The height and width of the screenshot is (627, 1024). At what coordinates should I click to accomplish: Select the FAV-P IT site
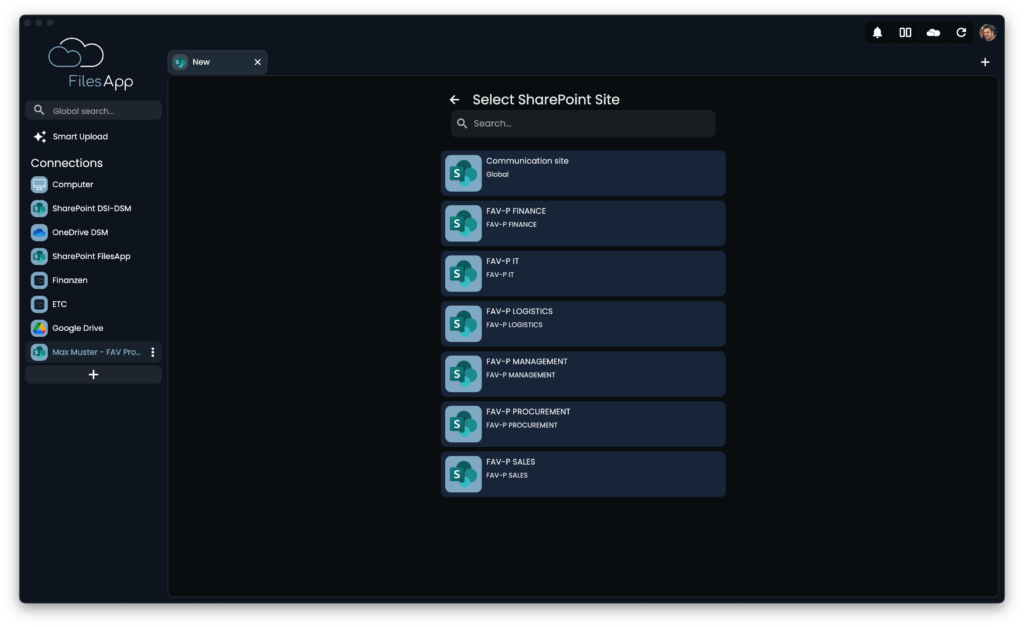[583, 274]
